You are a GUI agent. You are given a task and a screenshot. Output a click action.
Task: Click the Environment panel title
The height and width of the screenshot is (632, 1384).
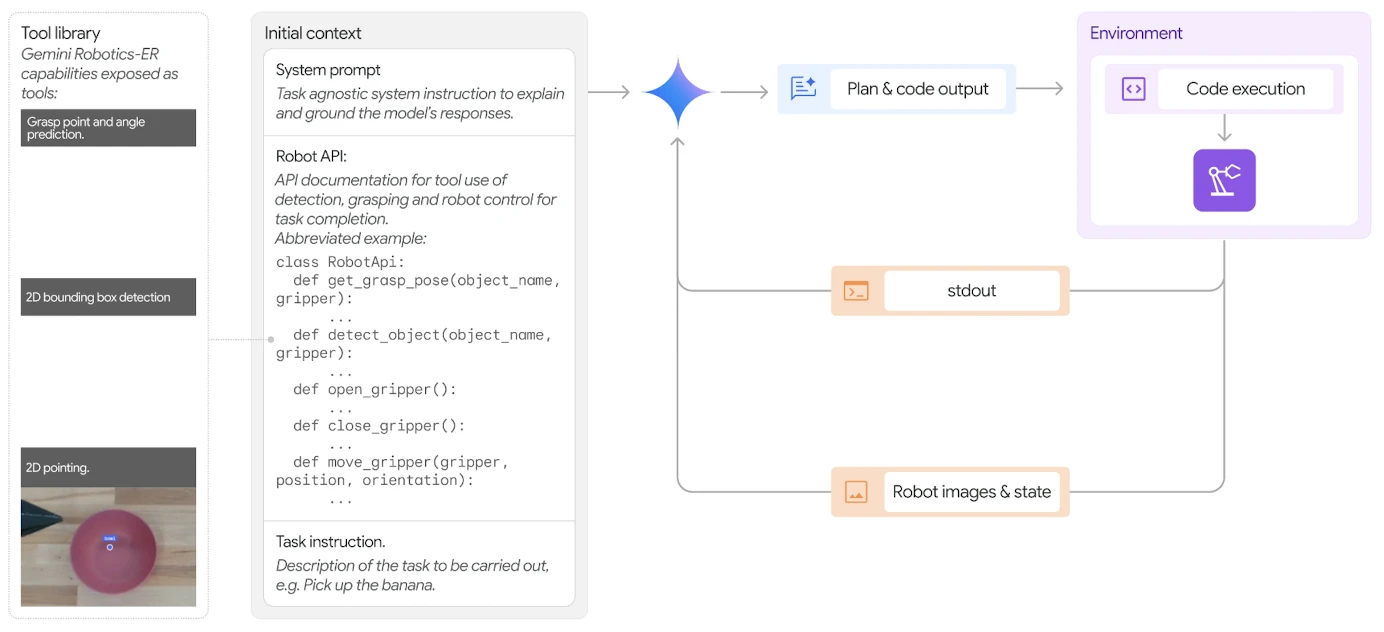(x=1136, y=33)
